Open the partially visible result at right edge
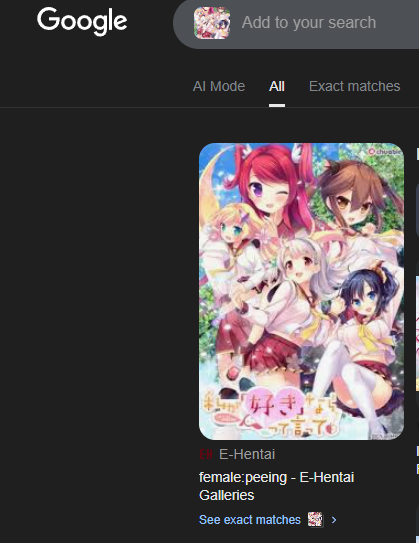This screenshot has height=543, width=419. coord(417,332)
